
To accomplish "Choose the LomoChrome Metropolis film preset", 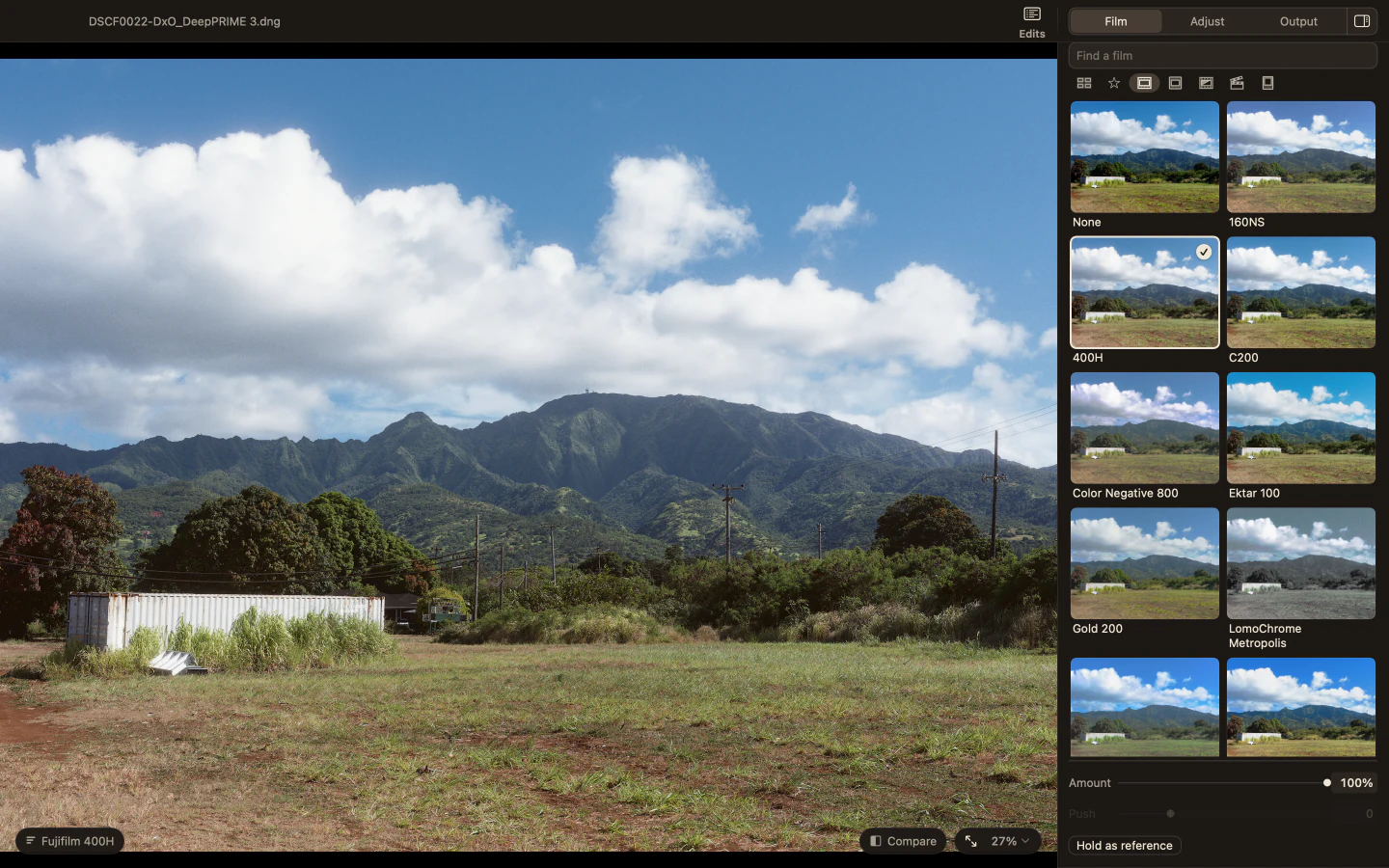I will pos(1301,563).
